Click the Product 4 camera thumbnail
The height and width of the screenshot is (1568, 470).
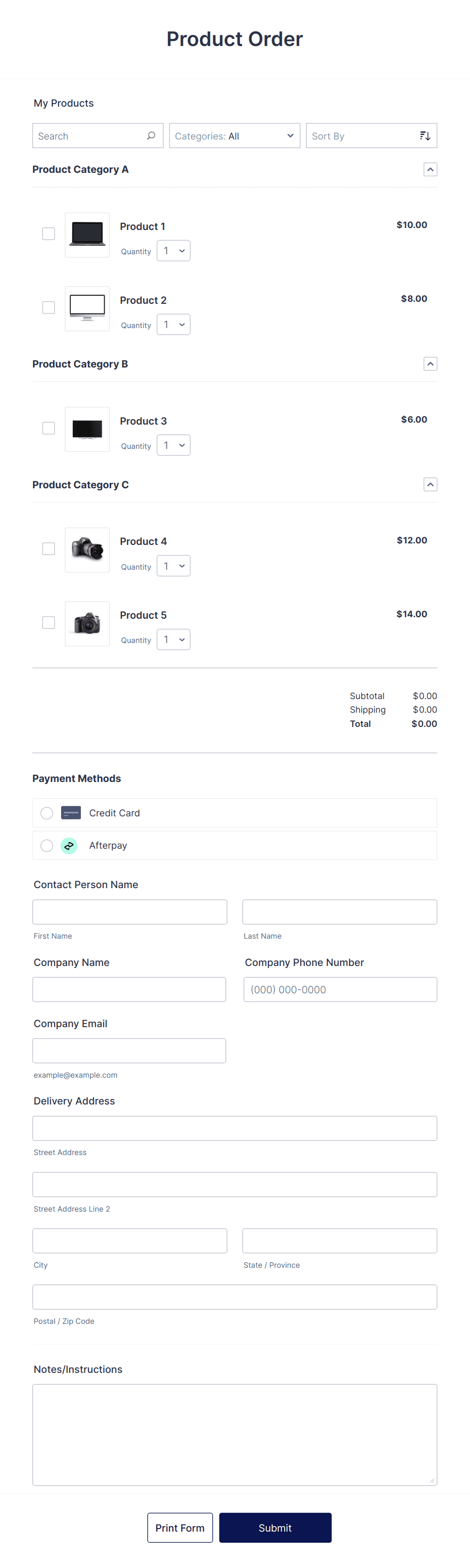87,549
